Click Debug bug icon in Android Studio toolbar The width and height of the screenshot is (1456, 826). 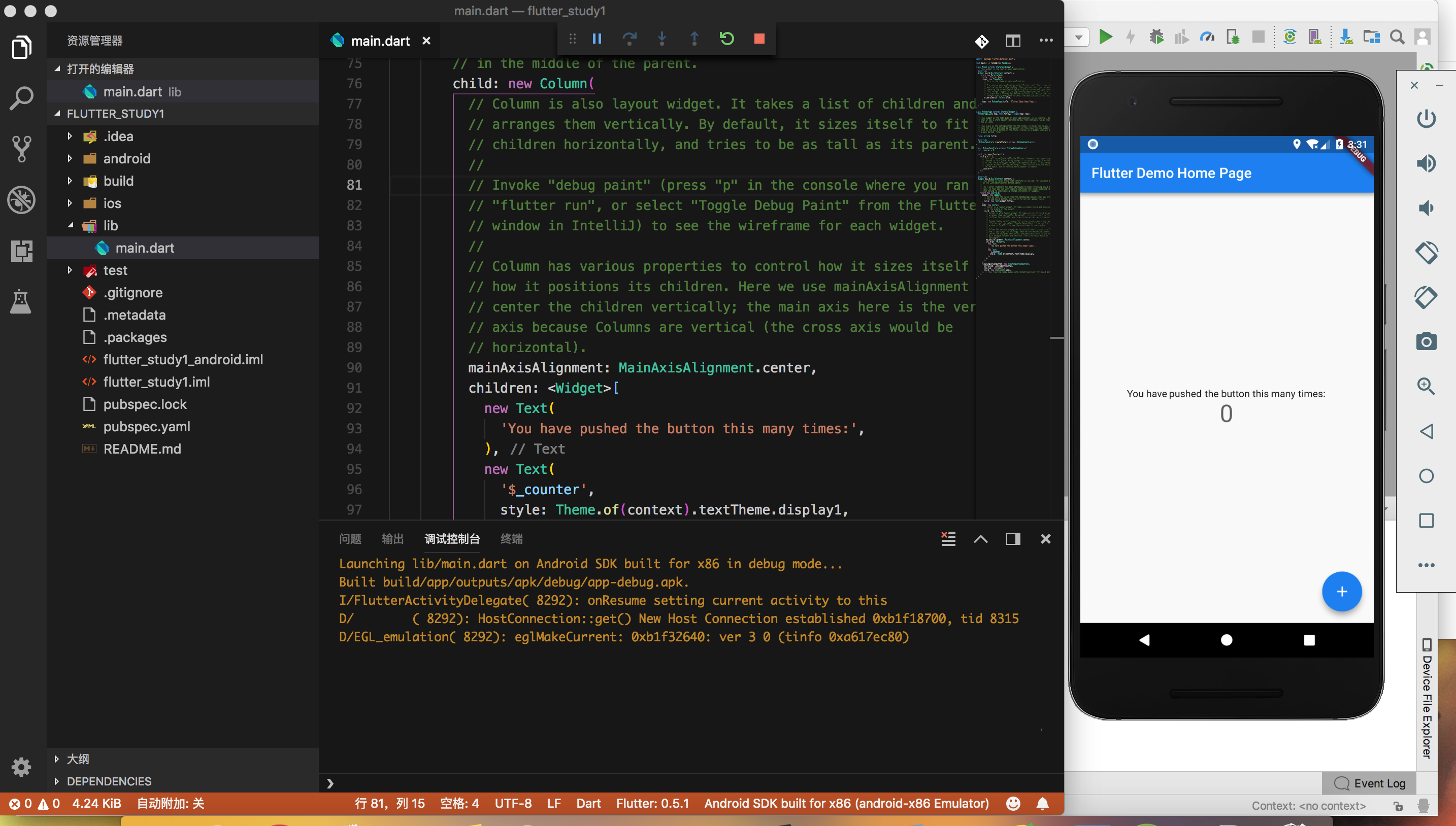pos(1156,38)
